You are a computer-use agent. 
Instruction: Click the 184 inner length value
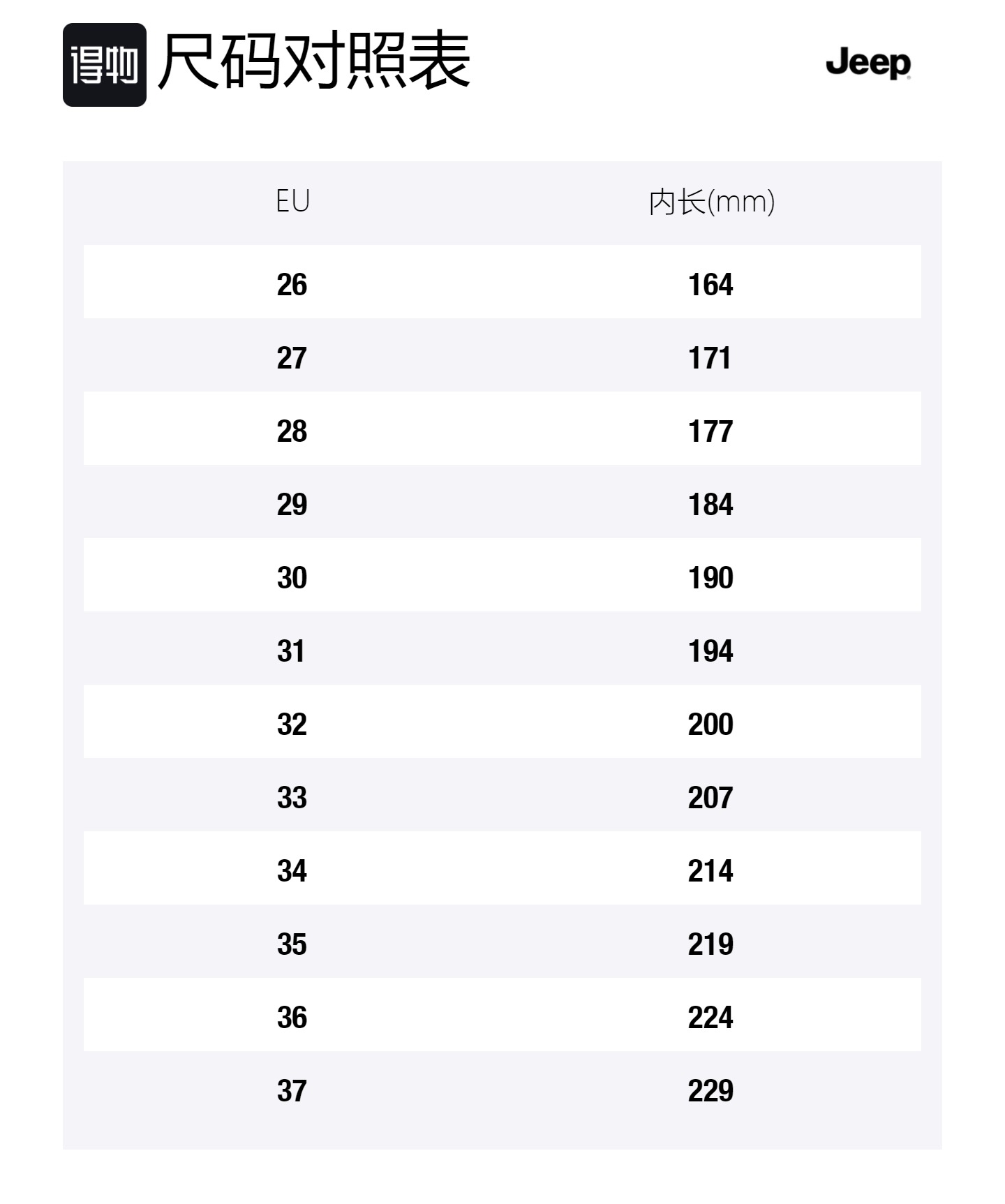710,505
